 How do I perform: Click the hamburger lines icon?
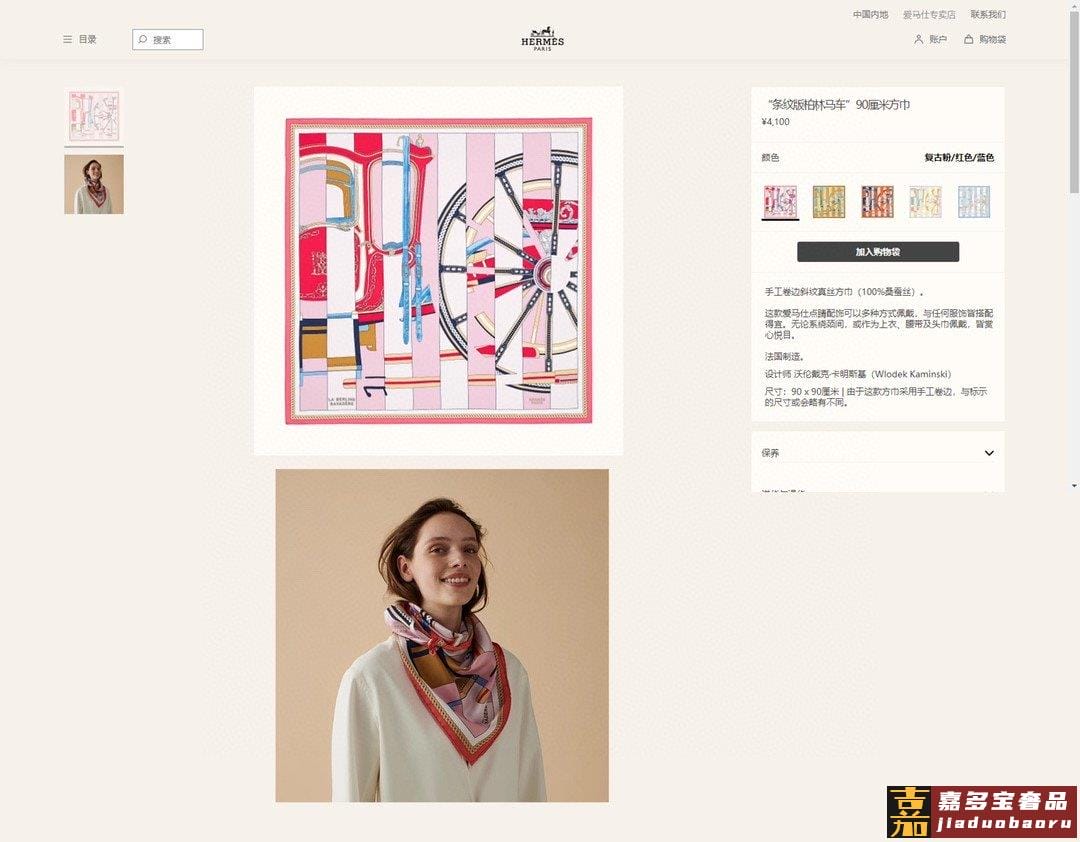(x=68, y=39)
